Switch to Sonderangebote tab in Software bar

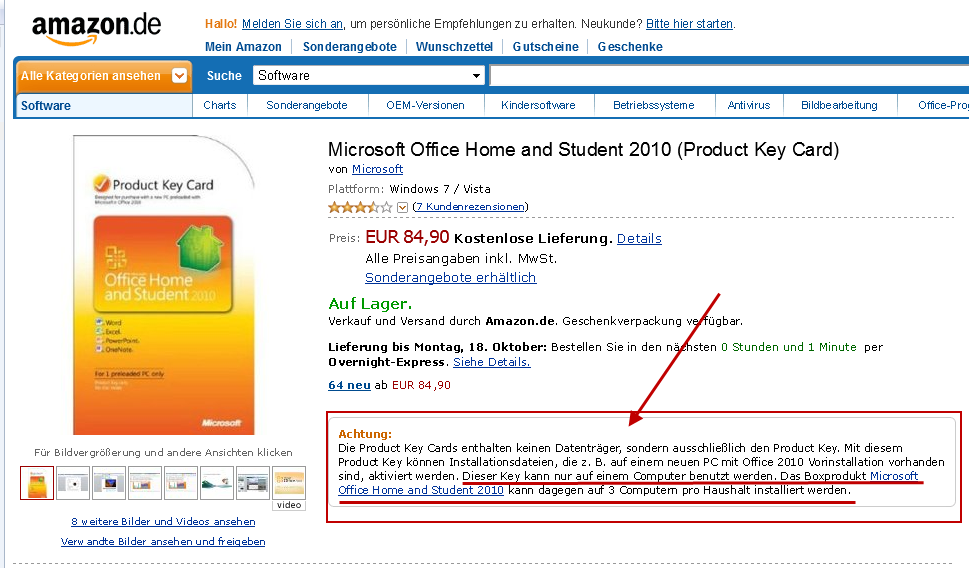tap(307, 105)
